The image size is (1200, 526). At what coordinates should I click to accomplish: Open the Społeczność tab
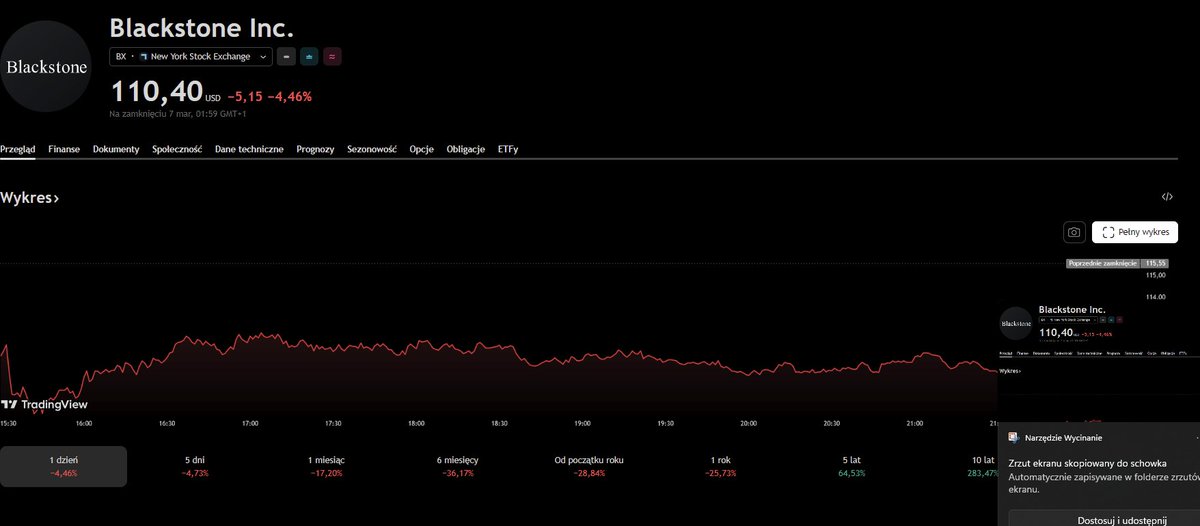(177, 149)
